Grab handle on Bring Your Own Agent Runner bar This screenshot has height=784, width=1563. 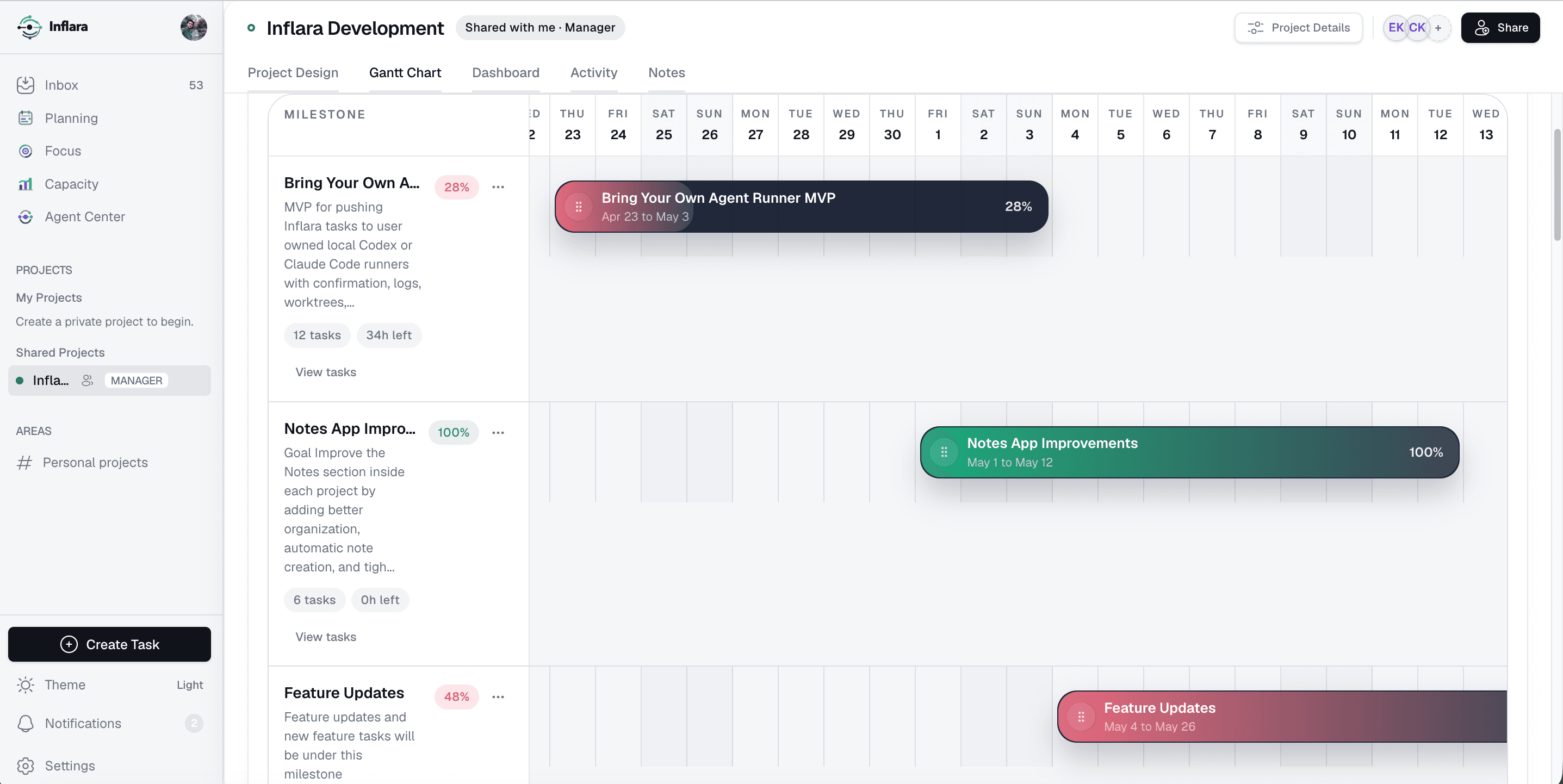[x=578, y=206]
